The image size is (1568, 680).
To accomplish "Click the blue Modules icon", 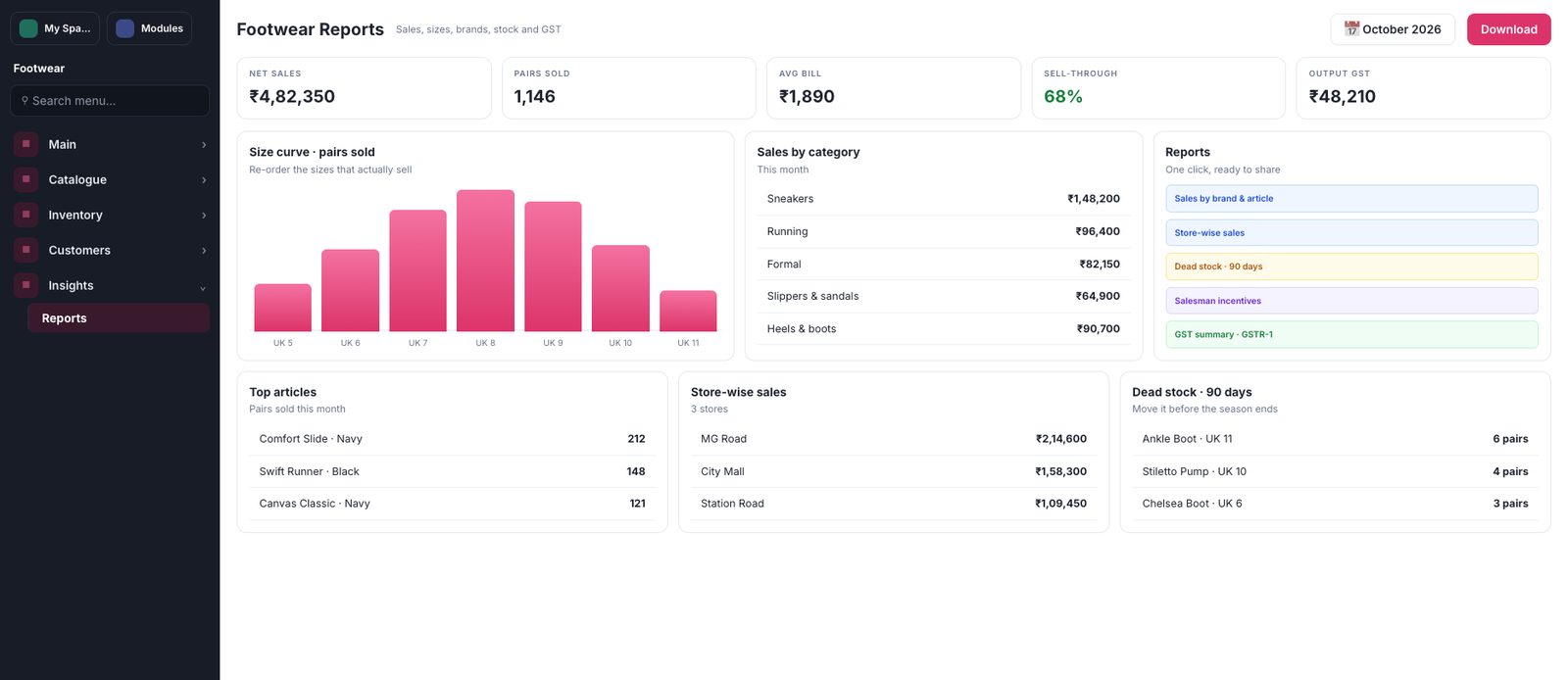I will point(125,28).
